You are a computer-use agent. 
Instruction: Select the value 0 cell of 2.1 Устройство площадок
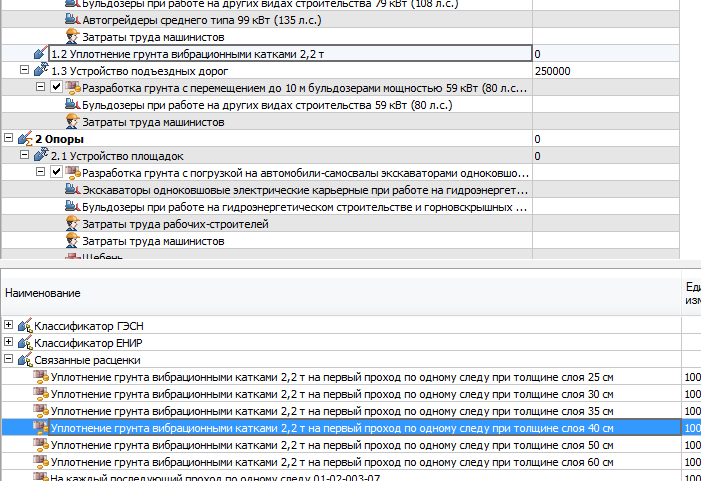click(x=606, y=156)
